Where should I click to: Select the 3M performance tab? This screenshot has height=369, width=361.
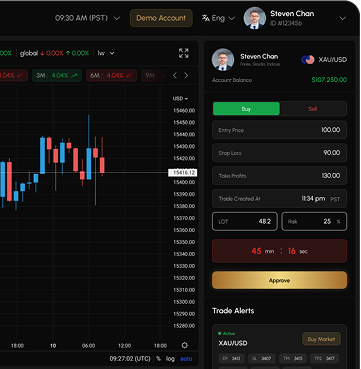[57, 76]
